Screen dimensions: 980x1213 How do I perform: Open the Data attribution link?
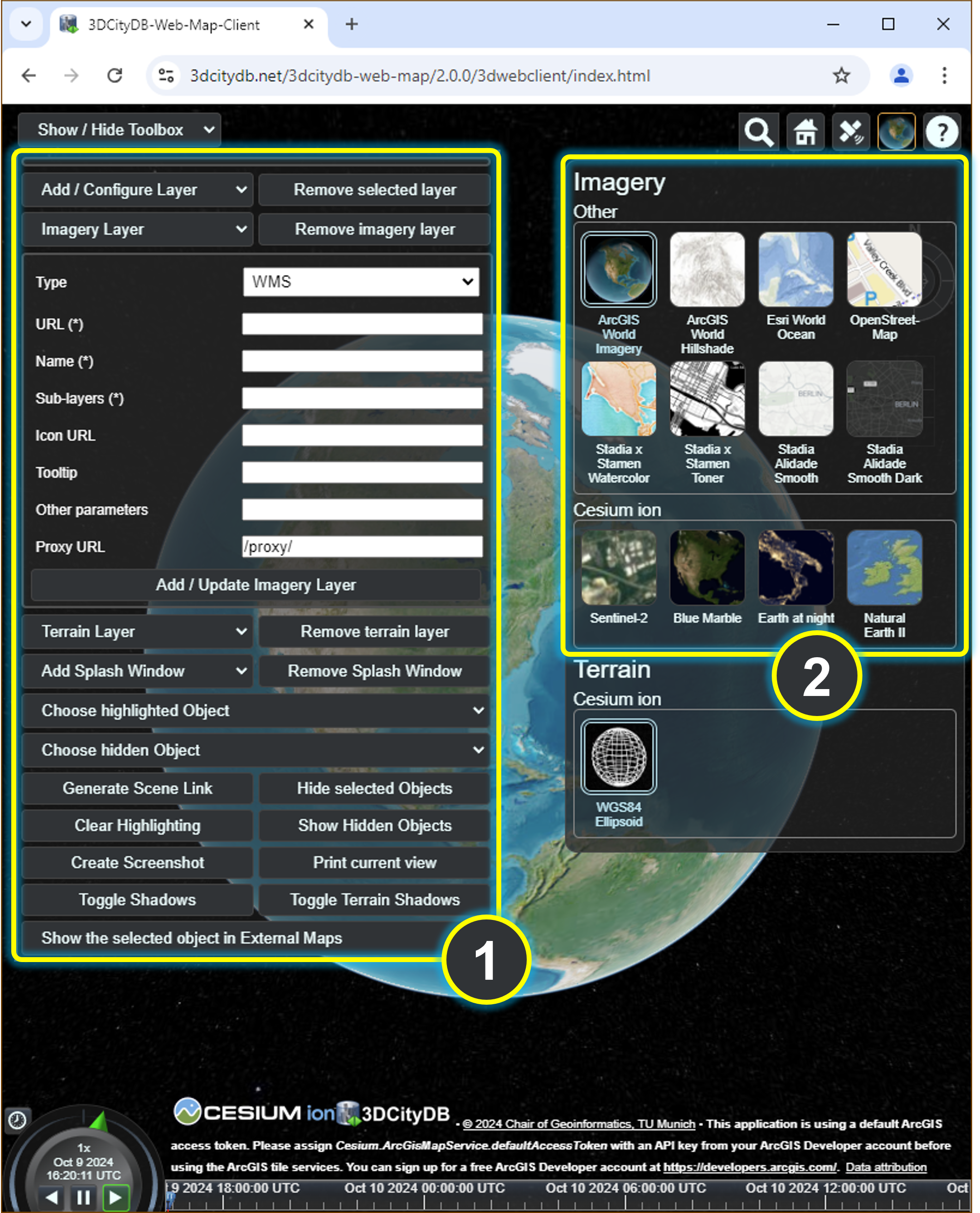[886, 1167]
